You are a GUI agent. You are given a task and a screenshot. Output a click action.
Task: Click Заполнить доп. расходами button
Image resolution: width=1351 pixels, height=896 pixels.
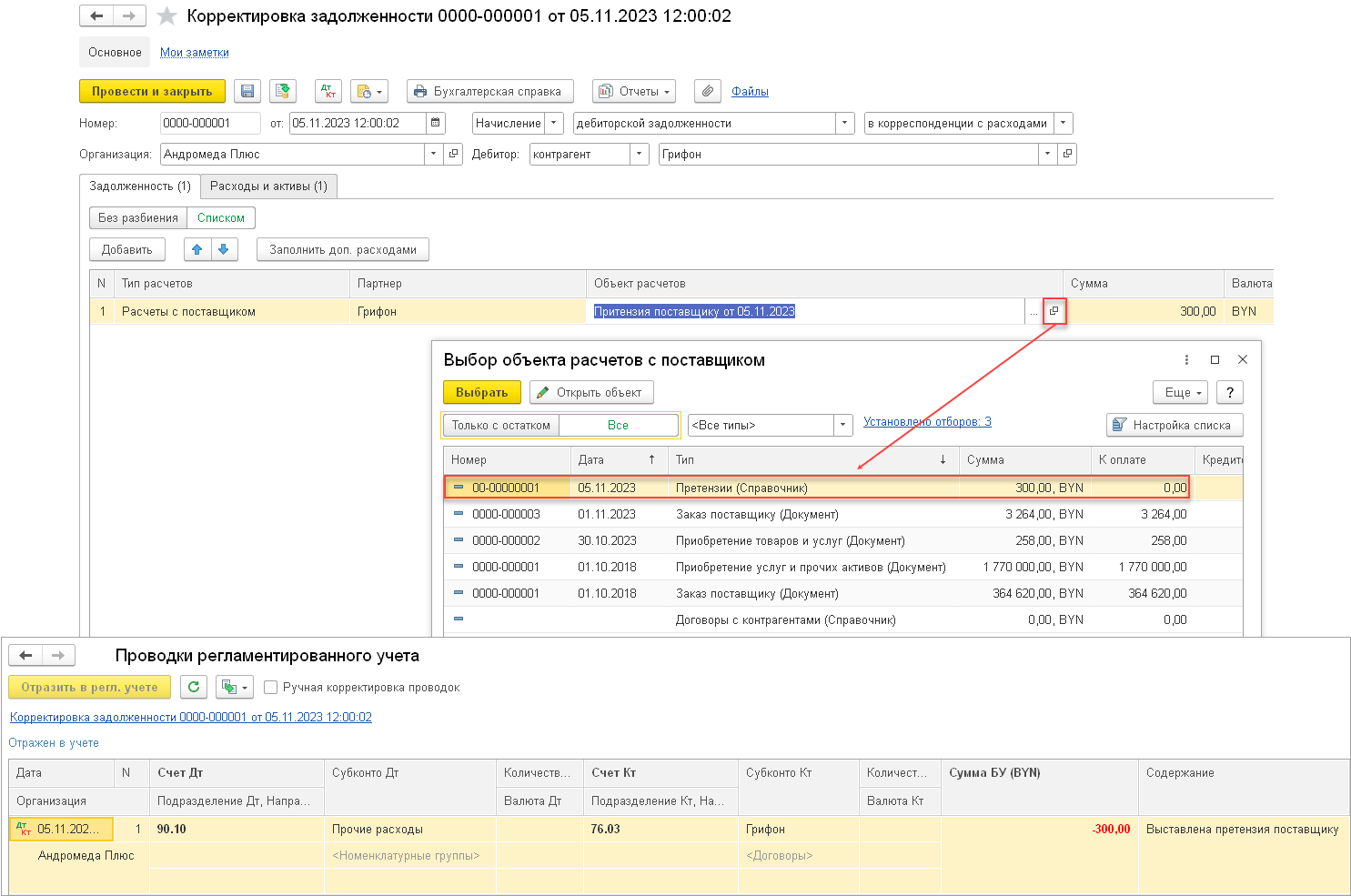[x=343, y=249]
